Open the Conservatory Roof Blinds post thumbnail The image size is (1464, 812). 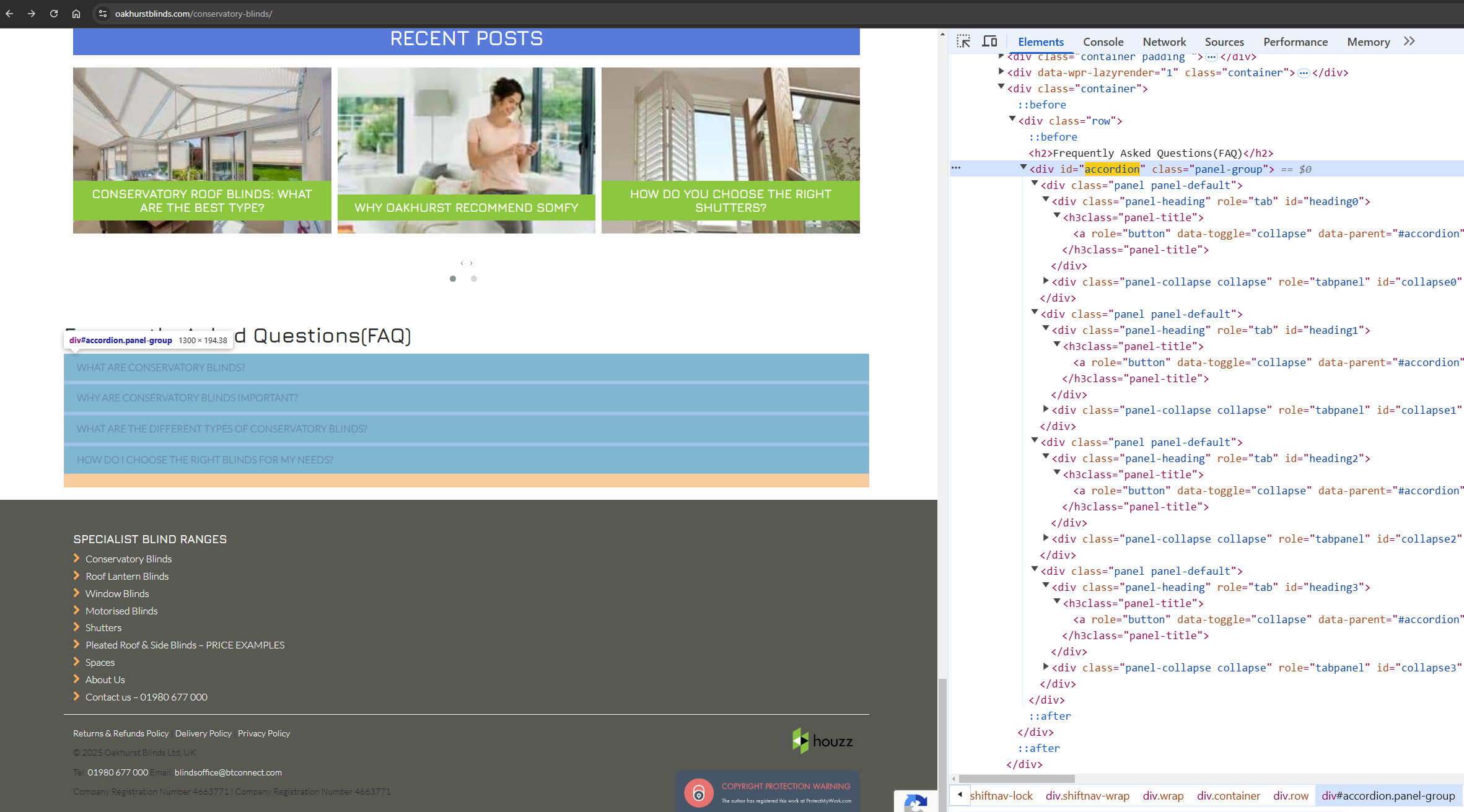(202, 151)
